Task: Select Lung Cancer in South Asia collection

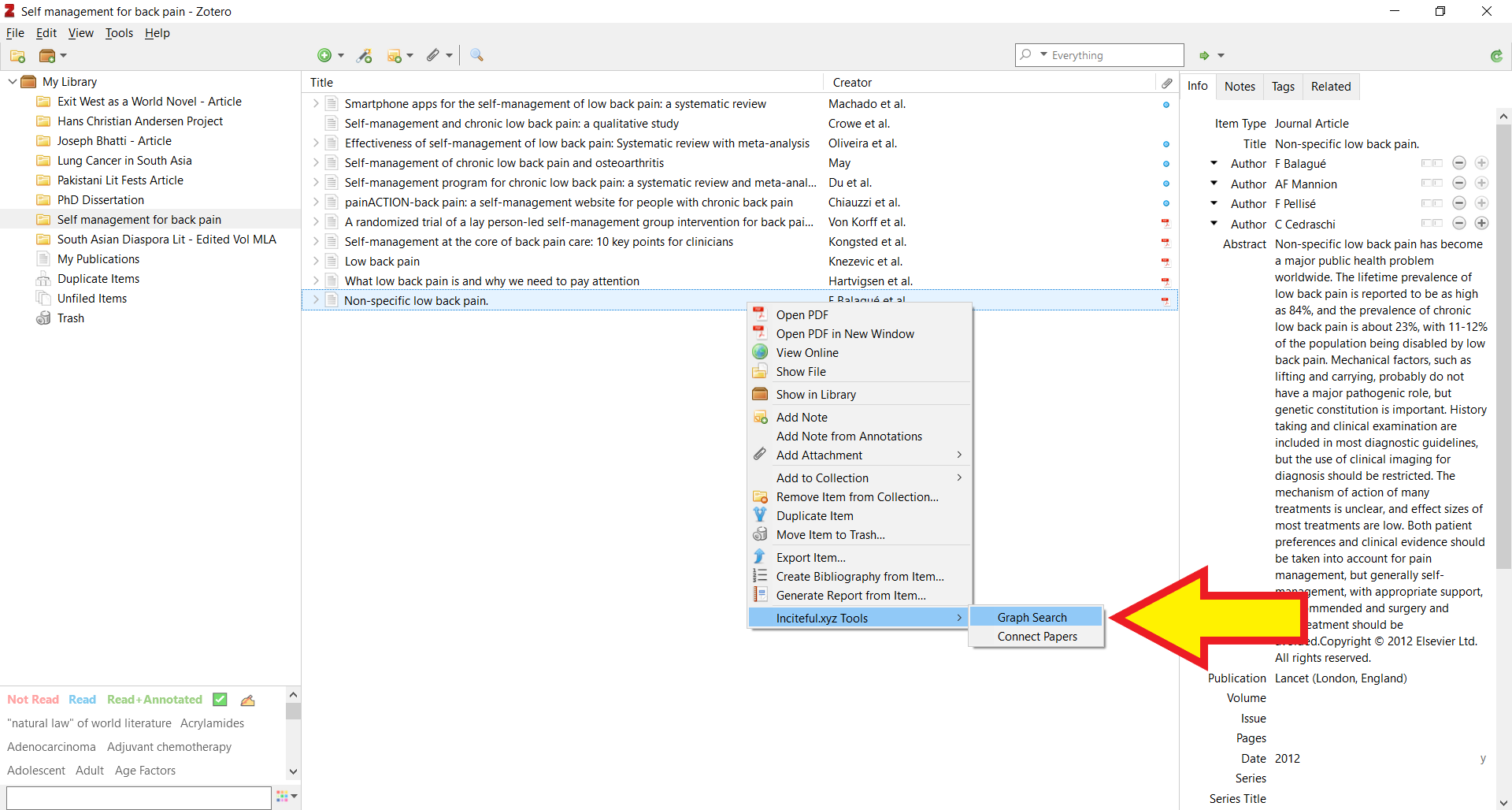Action: click(x=124, y=161)
